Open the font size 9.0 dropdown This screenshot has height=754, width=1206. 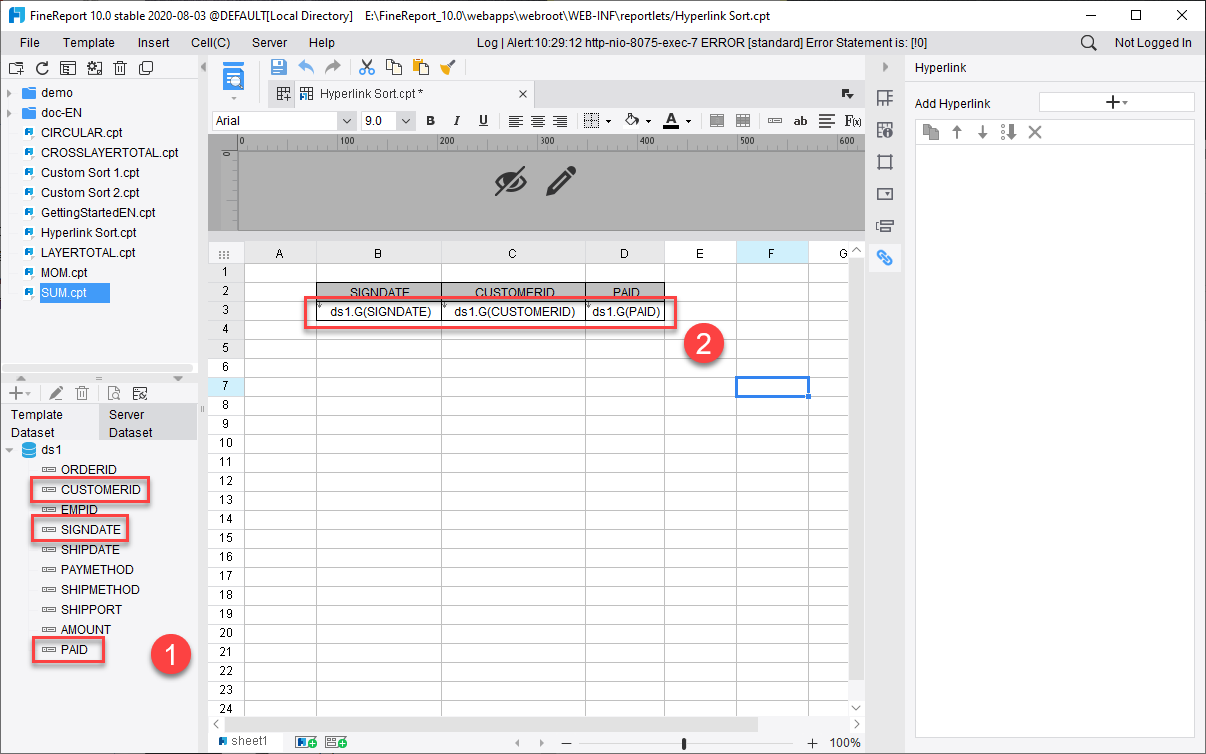(x=406, y=120)
